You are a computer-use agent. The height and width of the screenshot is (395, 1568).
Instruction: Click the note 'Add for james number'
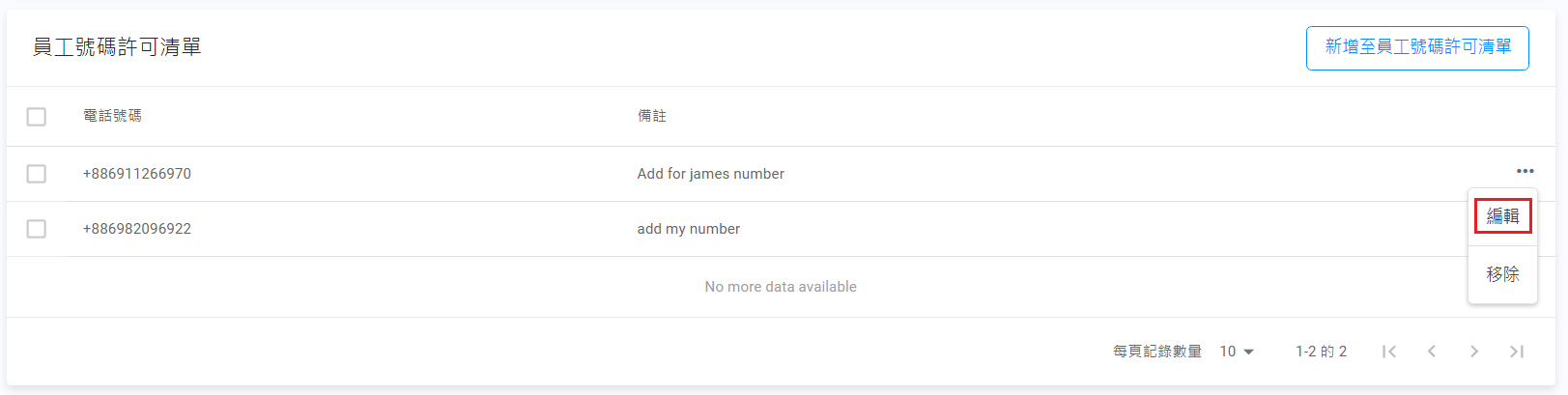click(x=710, y=174)
